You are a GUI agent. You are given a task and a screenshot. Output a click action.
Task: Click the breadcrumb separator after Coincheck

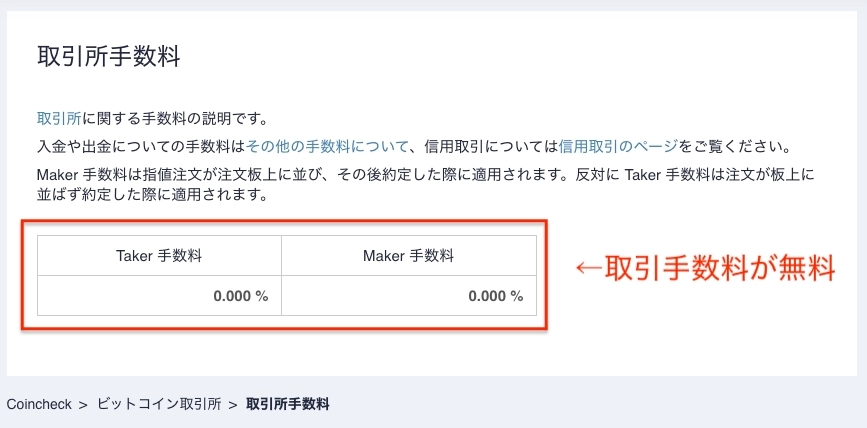click(83, 404)
